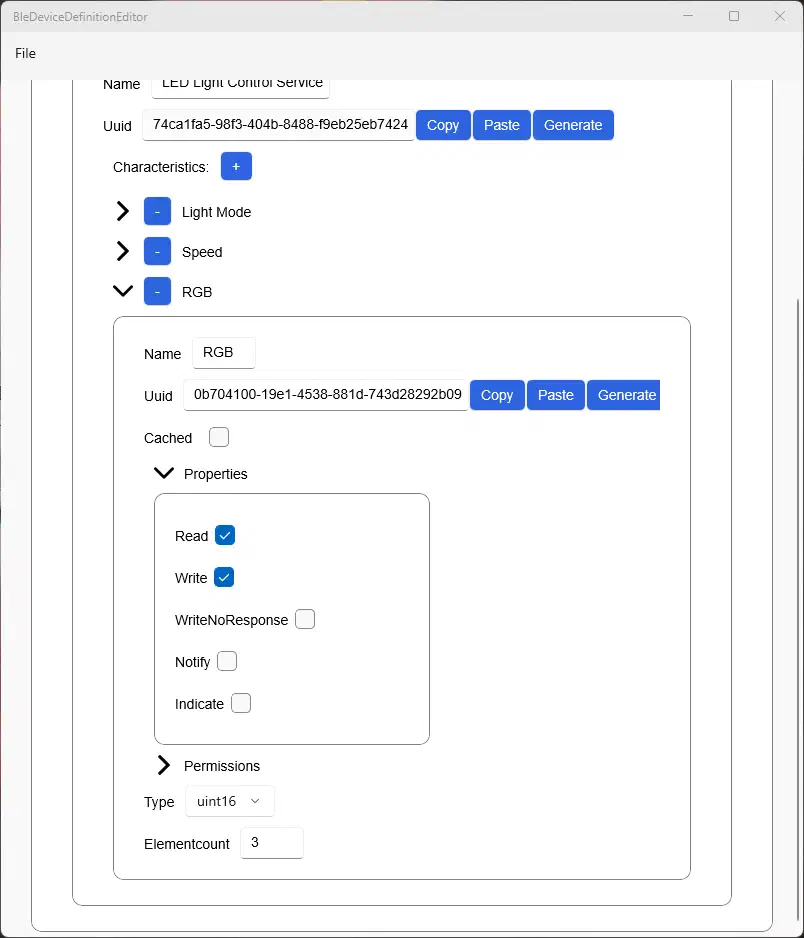This screenshot has width=804, height=938.
Task: Expand the Speed characteristic
Action: click(x=123, y=251)
